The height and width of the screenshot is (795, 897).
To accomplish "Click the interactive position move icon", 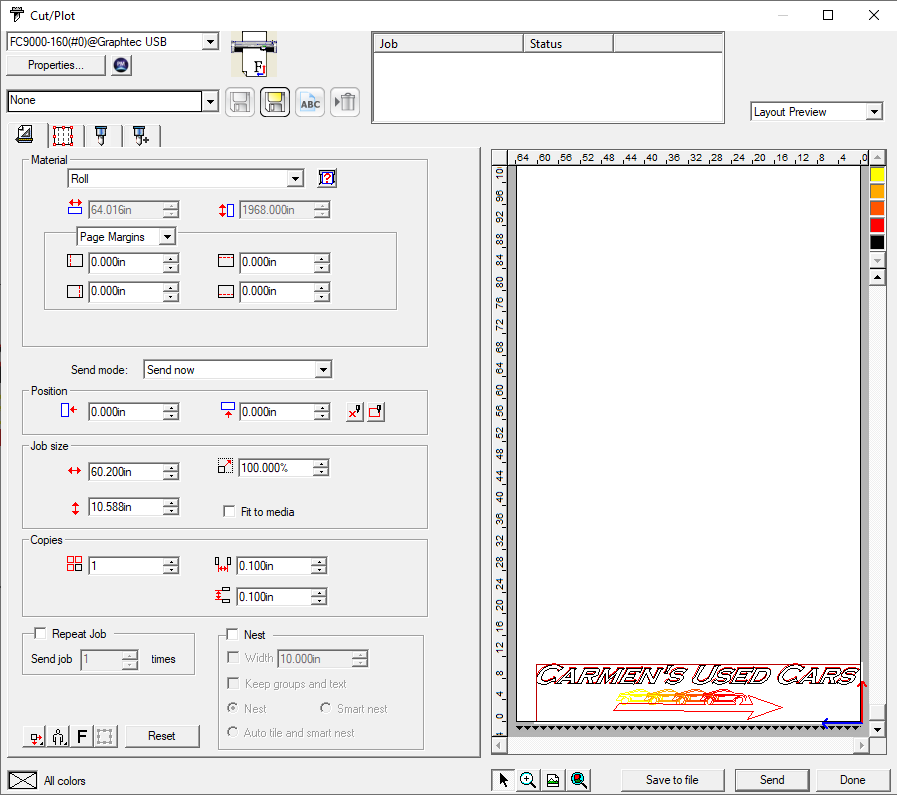I will click(x=353, y=411).
